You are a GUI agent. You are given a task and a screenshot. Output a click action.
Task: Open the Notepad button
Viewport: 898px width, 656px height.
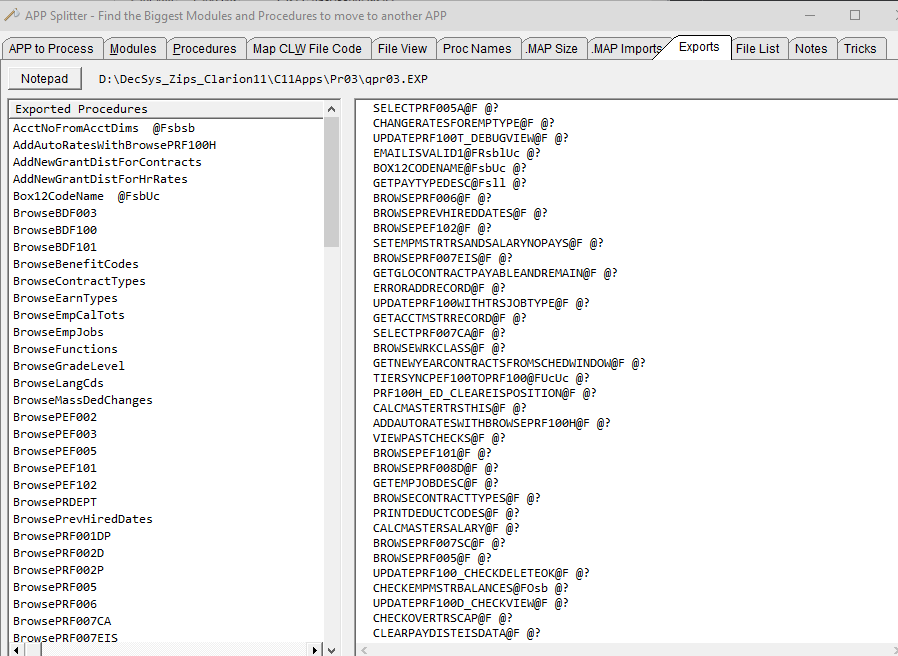[45, 79]
